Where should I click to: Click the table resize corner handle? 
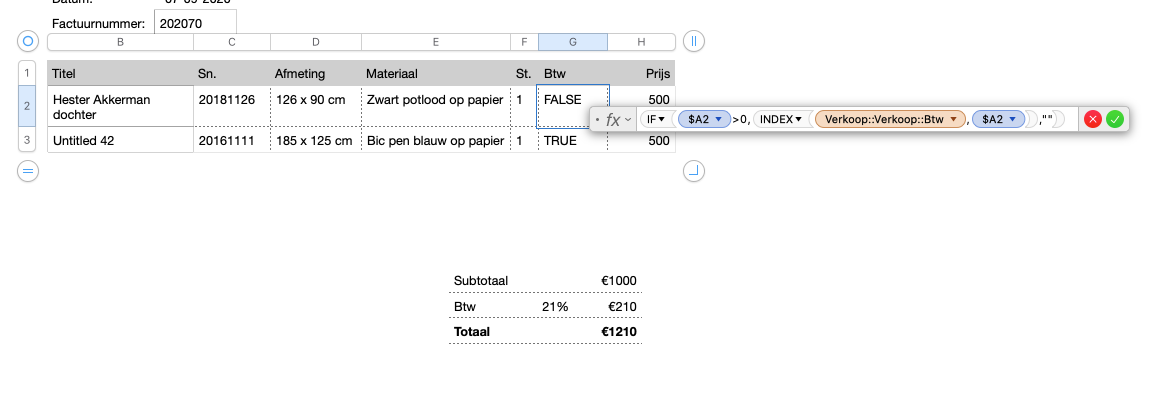(695, 172)
